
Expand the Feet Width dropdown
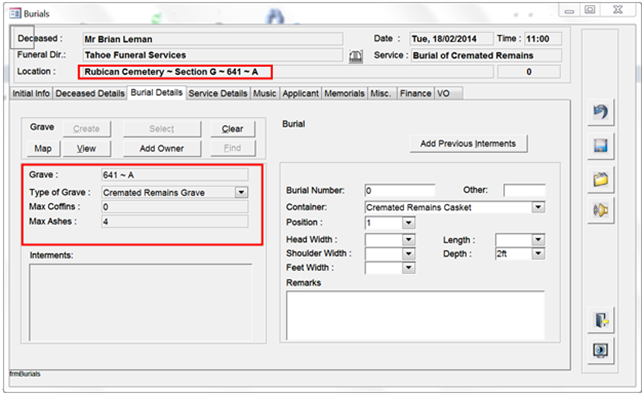[408, 267]
